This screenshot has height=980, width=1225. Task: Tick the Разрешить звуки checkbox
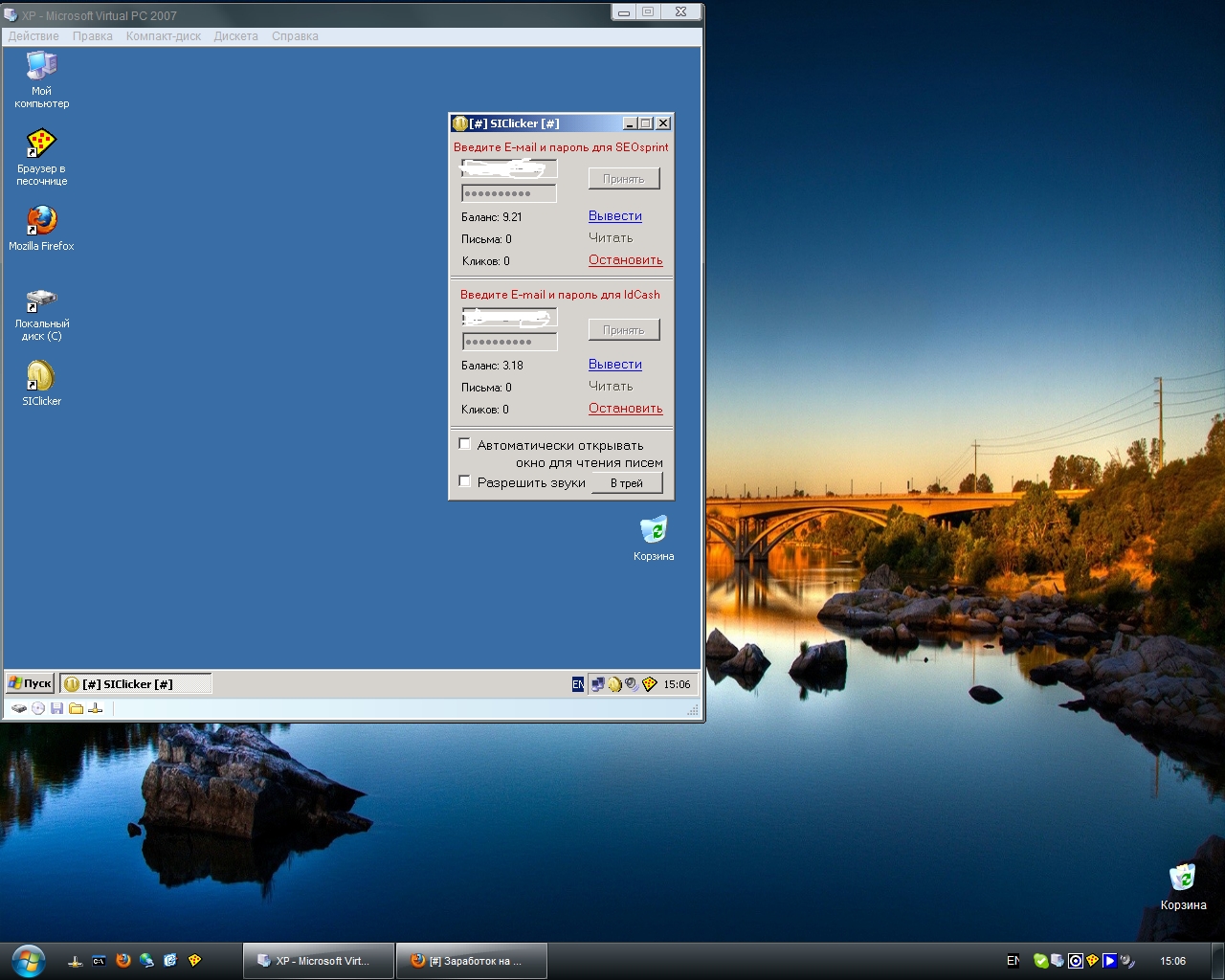465,481
